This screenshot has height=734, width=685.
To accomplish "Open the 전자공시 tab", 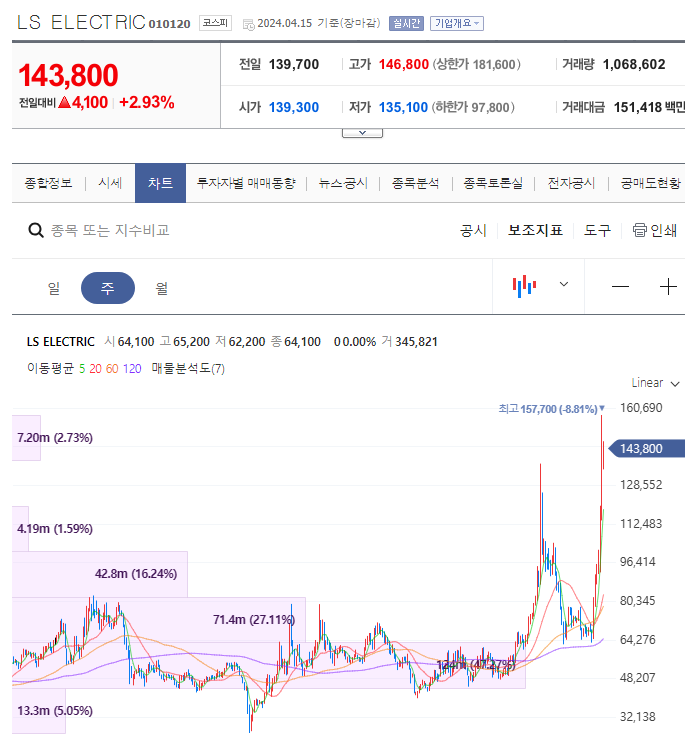I will [571, 183].
